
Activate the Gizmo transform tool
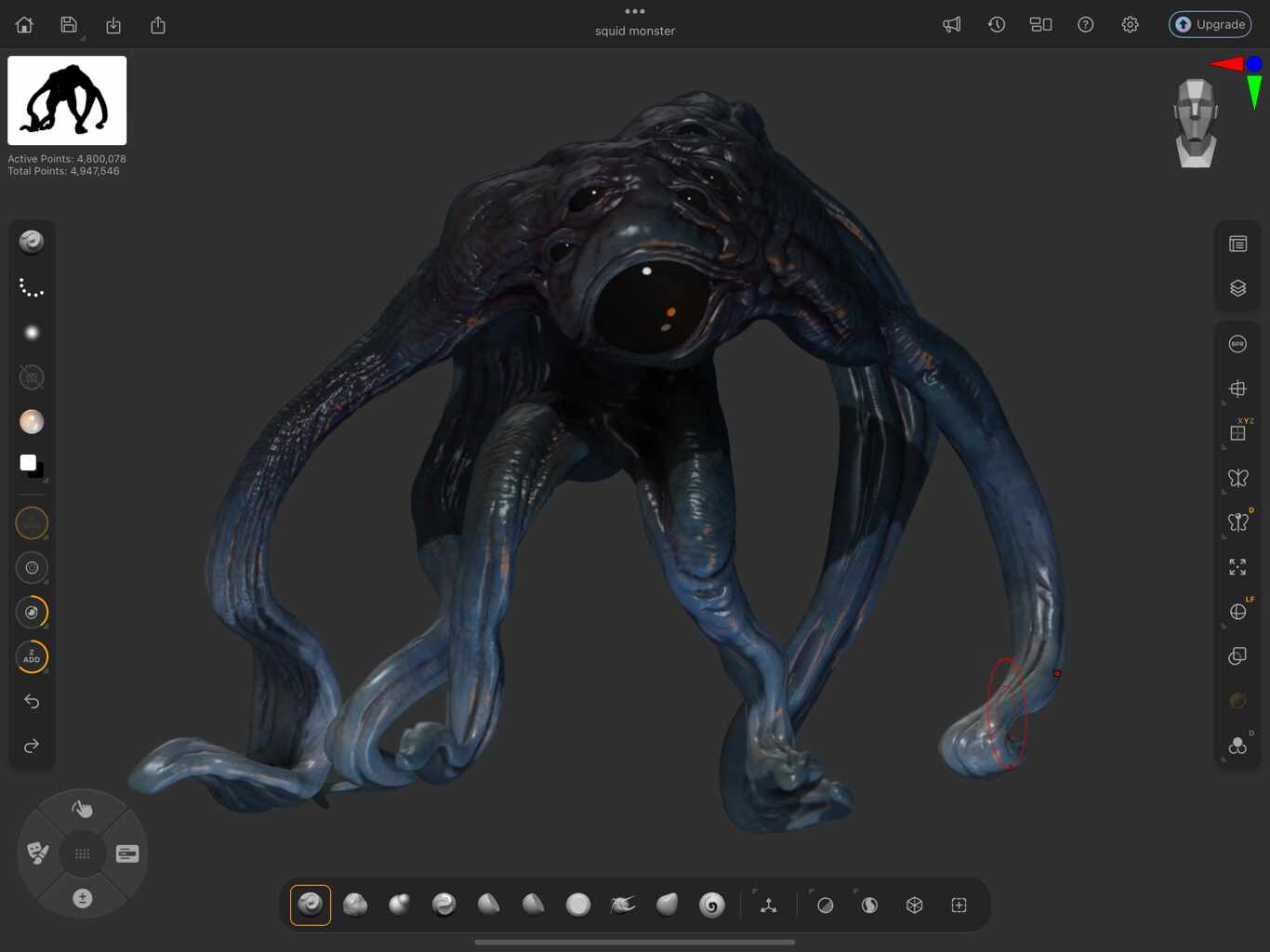pyautogui.click(x=768, y=906)
